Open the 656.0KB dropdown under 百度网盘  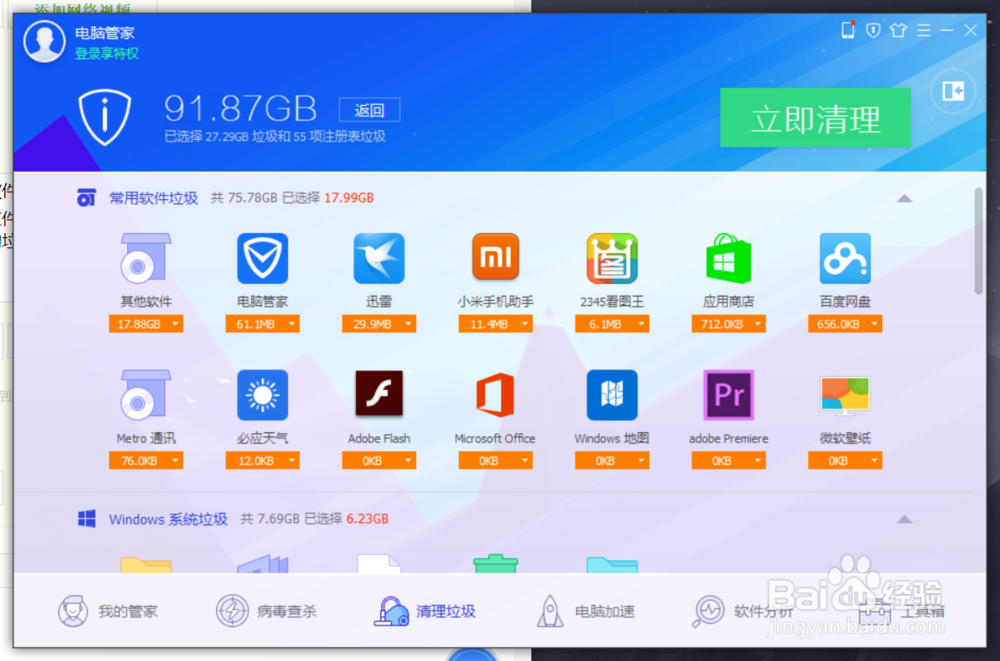click(845, 324)
